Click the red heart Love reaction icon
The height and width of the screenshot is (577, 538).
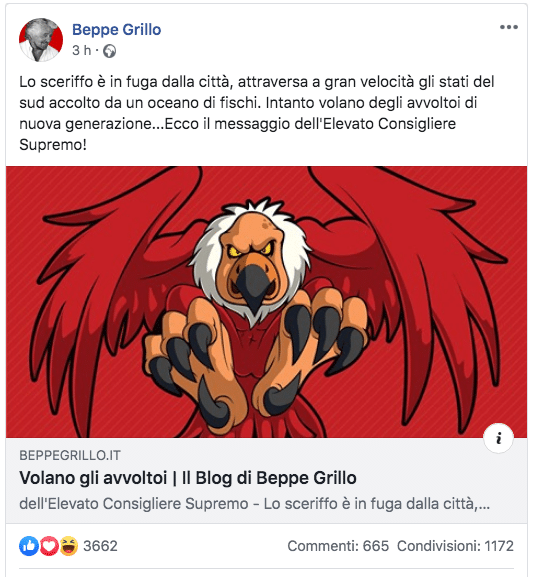[49, 546]
